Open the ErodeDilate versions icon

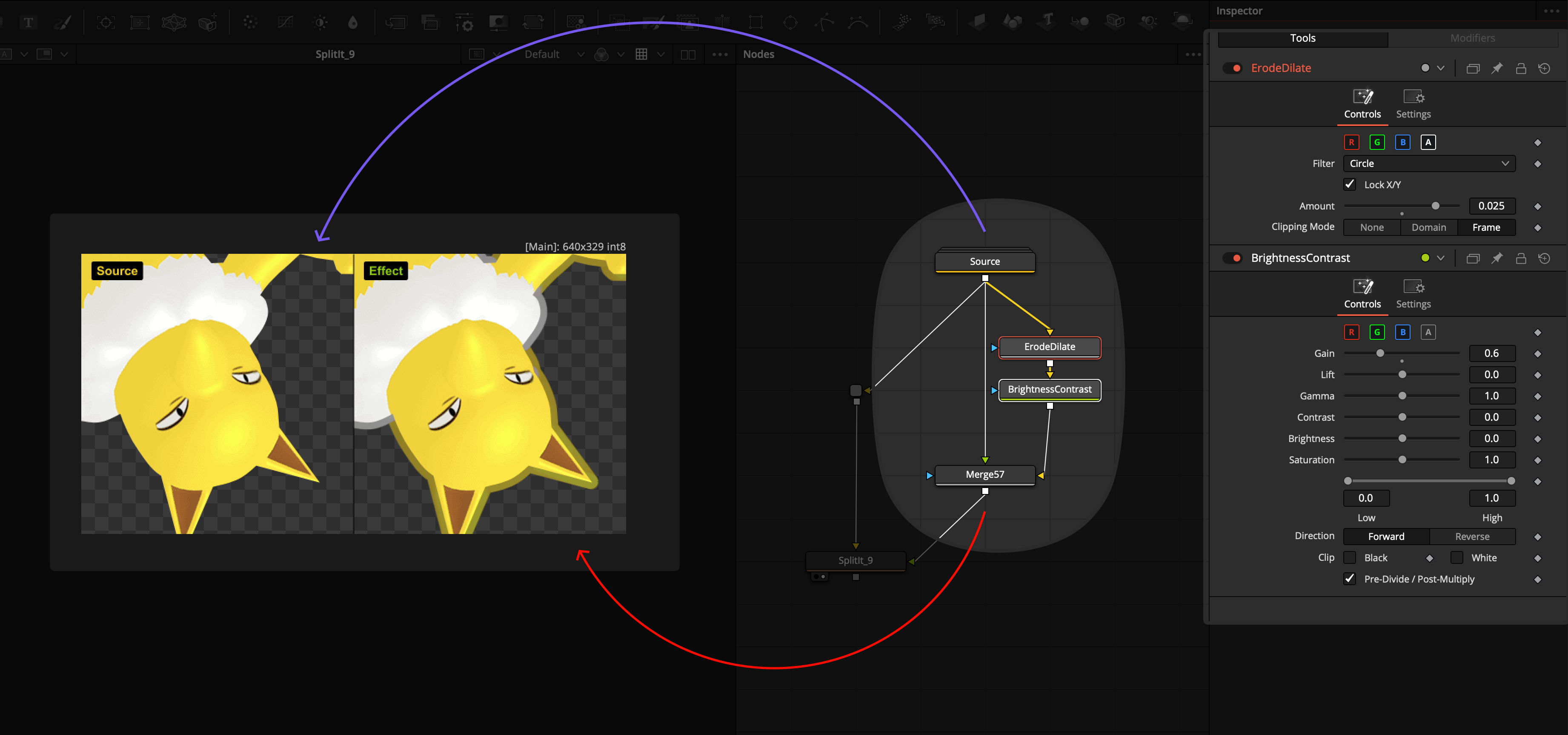click(x=1473, y=68)
